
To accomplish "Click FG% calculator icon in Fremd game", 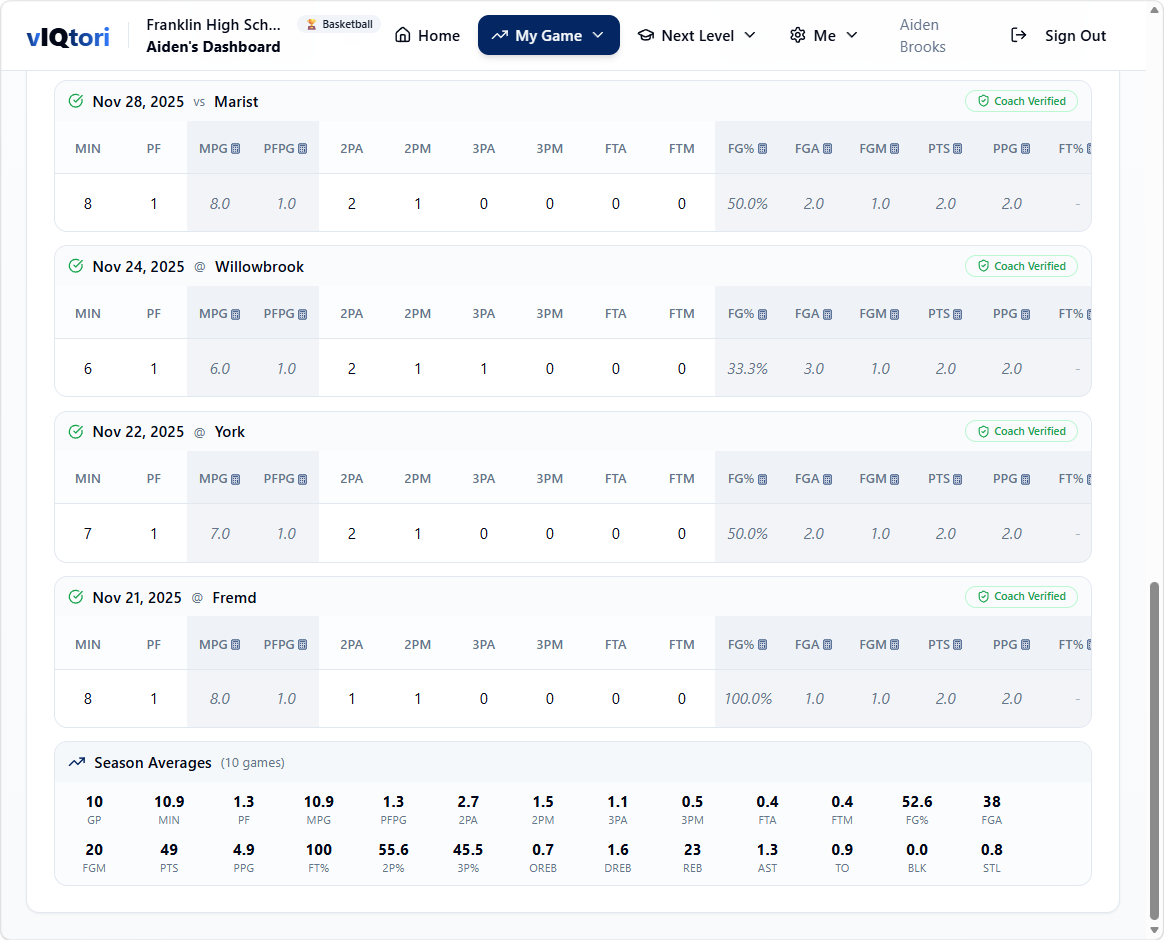I will click(762, 644).
